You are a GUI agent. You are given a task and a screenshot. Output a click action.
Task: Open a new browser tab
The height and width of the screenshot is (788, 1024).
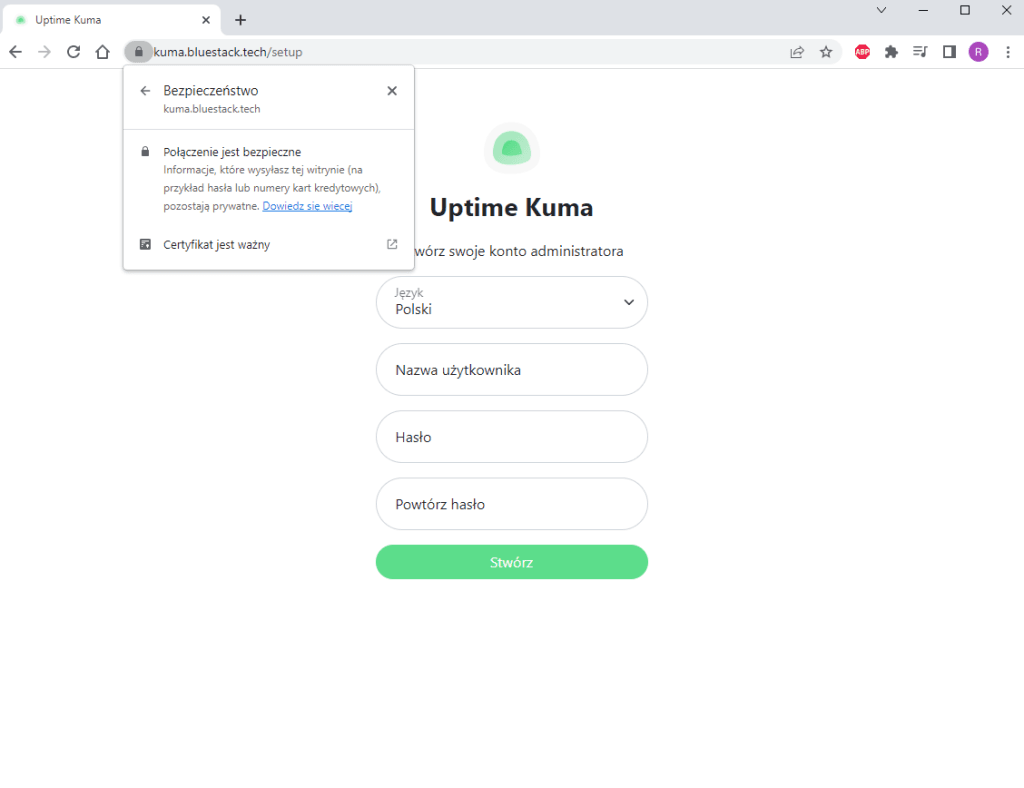pos(240,20)
